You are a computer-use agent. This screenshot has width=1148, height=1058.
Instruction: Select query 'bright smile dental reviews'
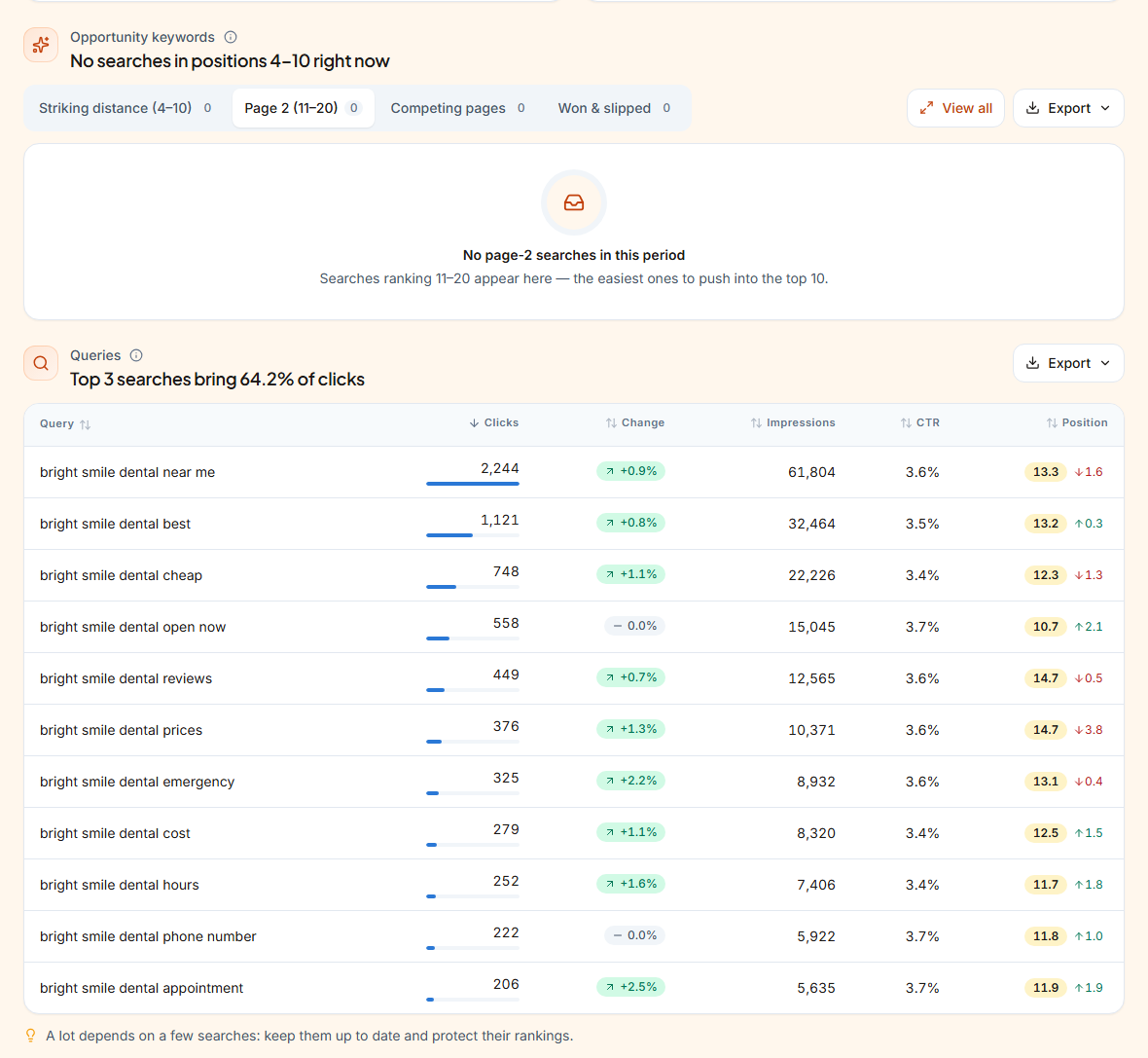click(x=126, y=678)
